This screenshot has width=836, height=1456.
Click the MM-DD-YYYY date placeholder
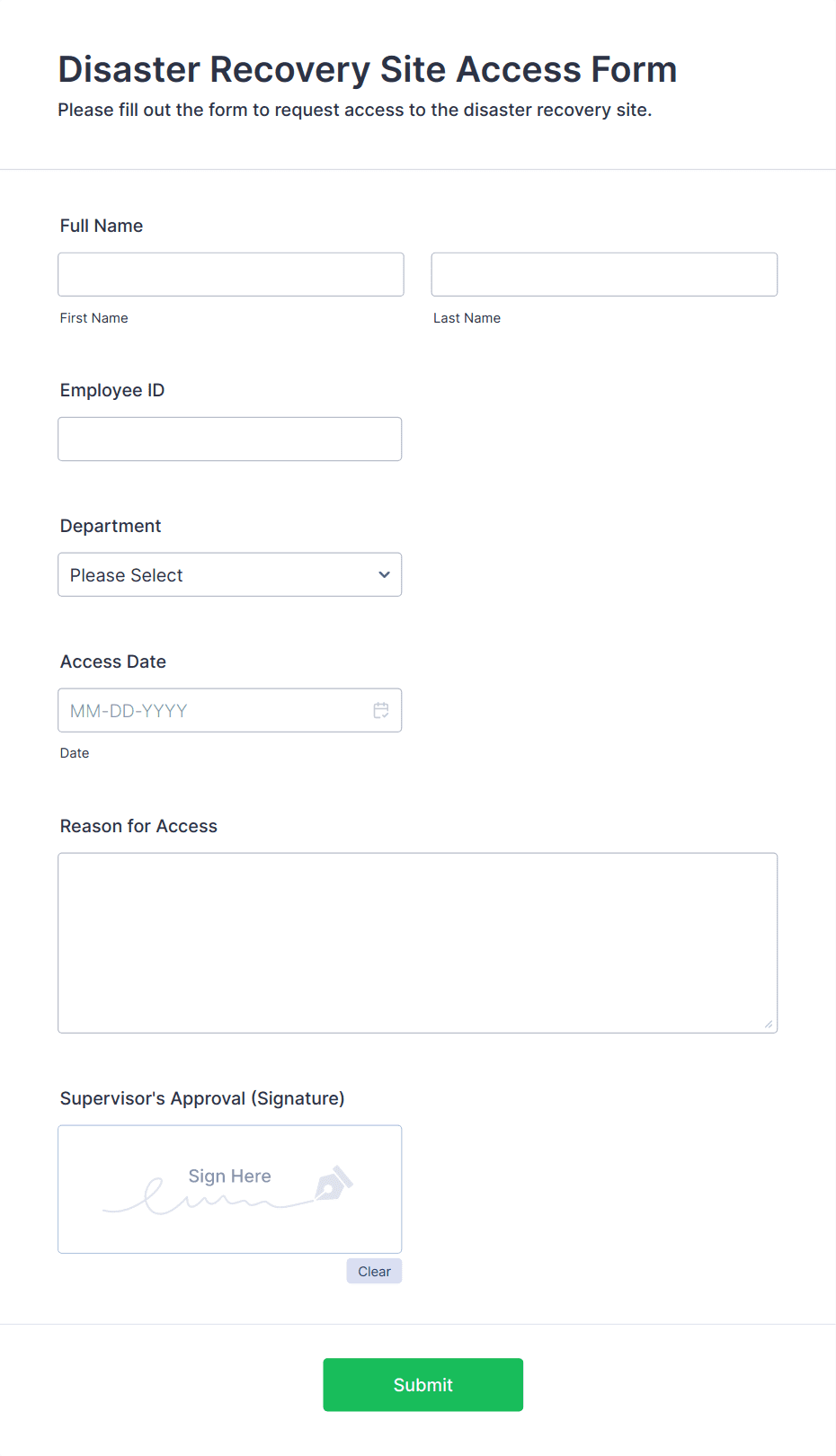(x=127, y=710)
